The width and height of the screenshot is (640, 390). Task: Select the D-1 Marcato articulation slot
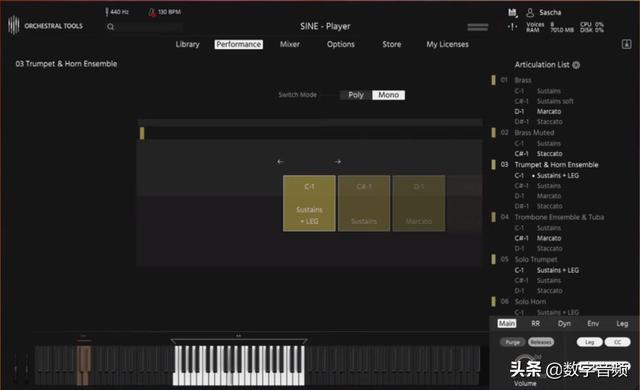point(419,204)
